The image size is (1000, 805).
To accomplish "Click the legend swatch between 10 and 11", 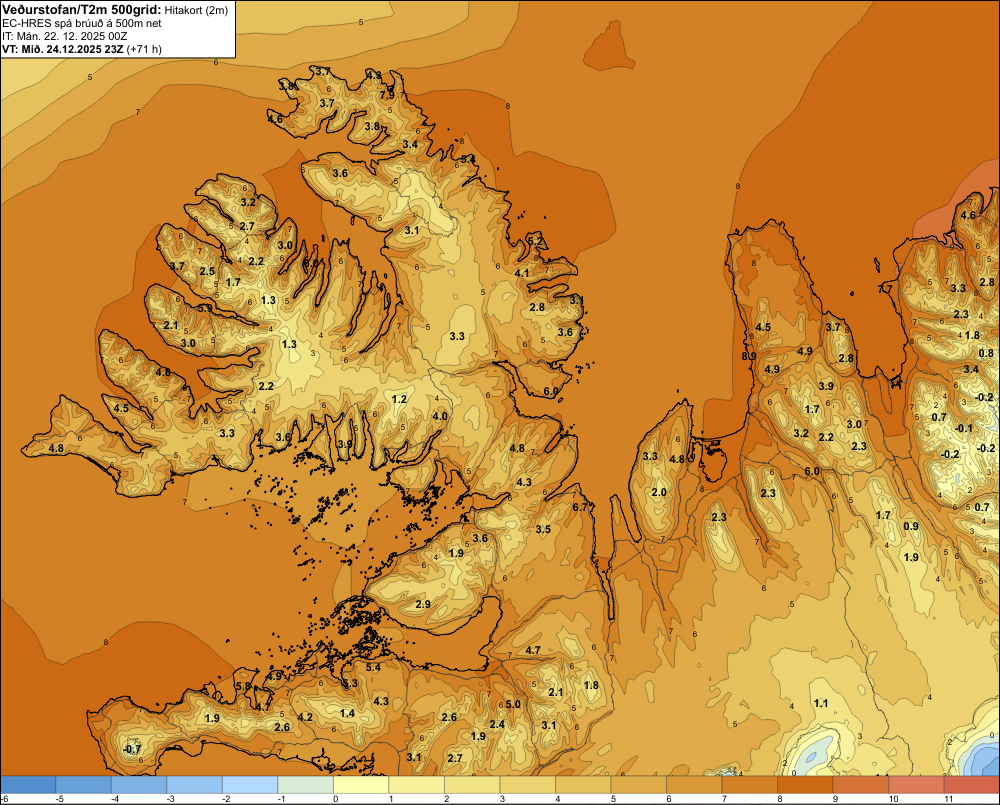I will [916, 785].
